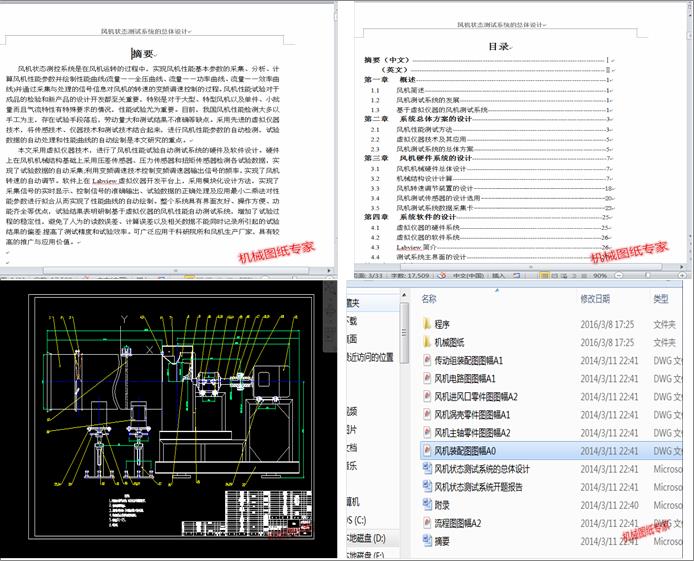Select 本地磁盘 (D:) in navigation pane

366,538
